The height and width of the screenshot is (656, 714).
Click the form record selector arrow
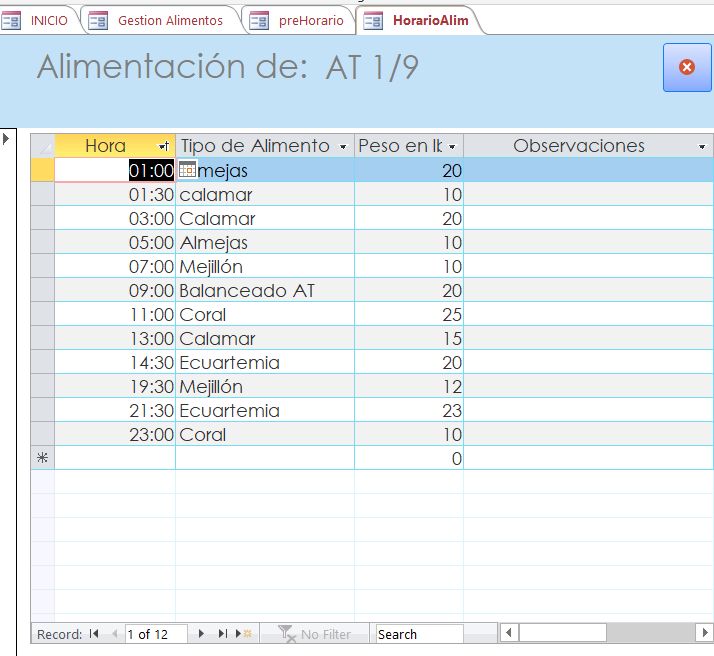[6, 138]
